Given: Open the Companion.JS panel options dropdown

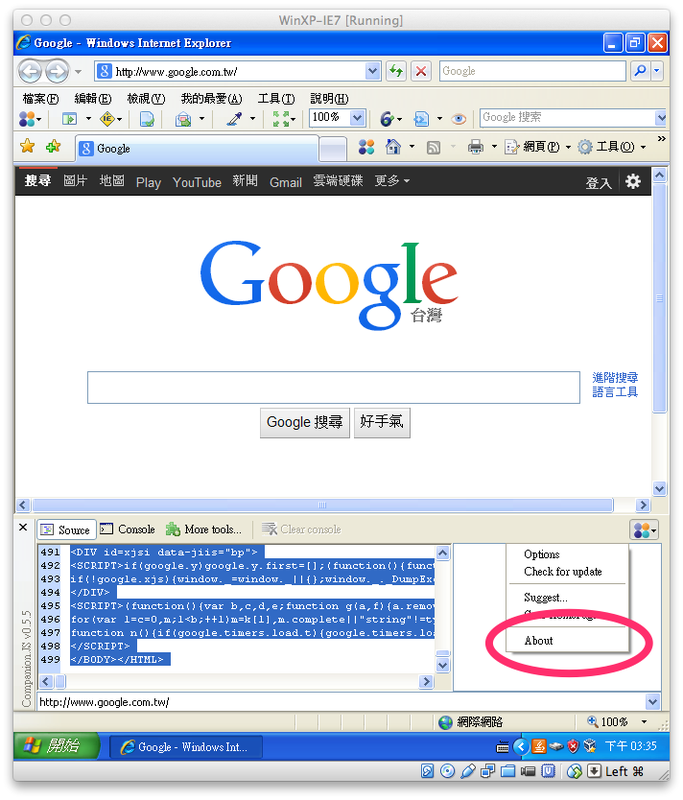Looking at the screenshot, I should pos(644,530).
